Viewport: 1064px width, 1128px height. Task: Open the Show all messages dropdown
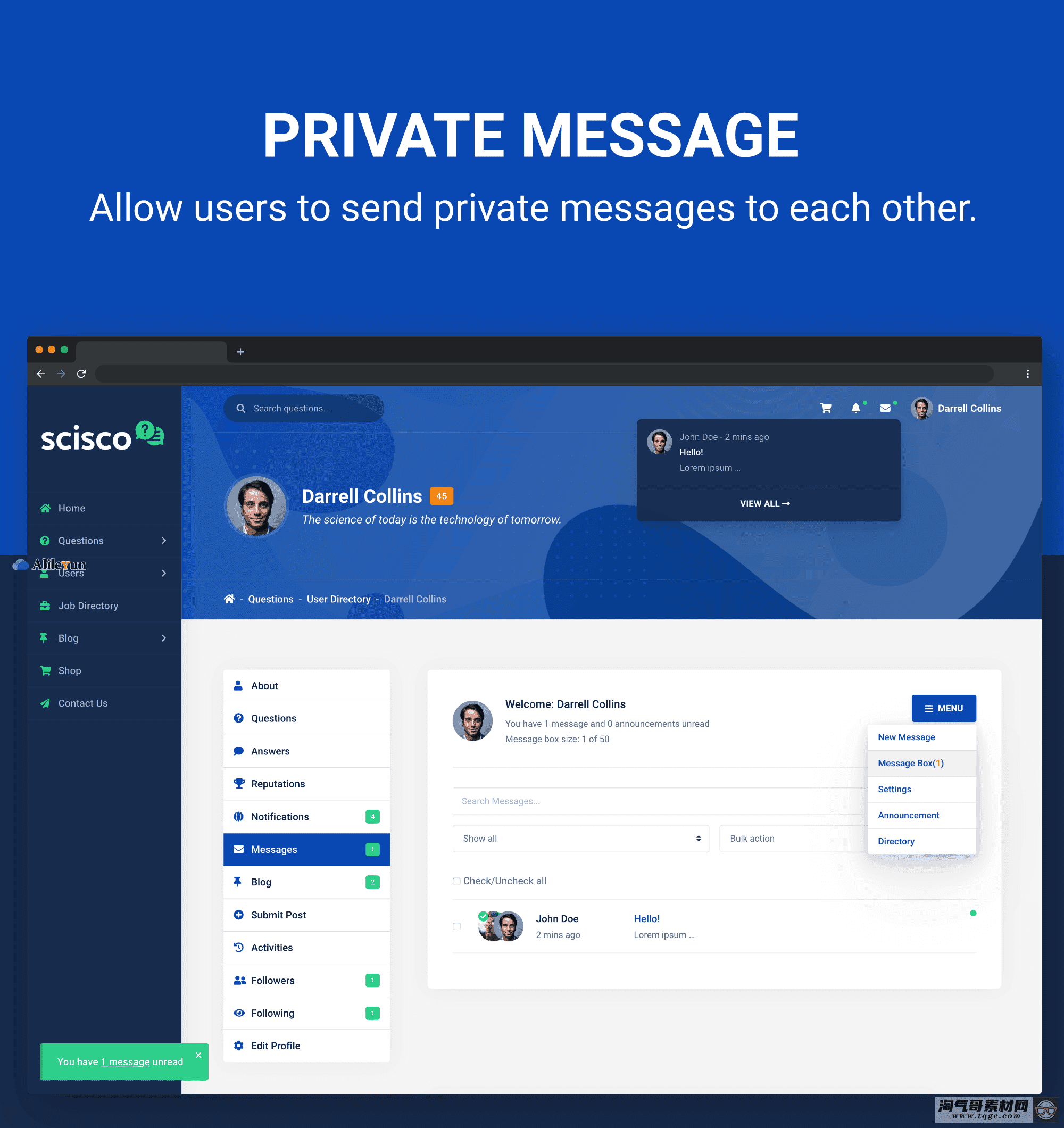click(580, 839)
